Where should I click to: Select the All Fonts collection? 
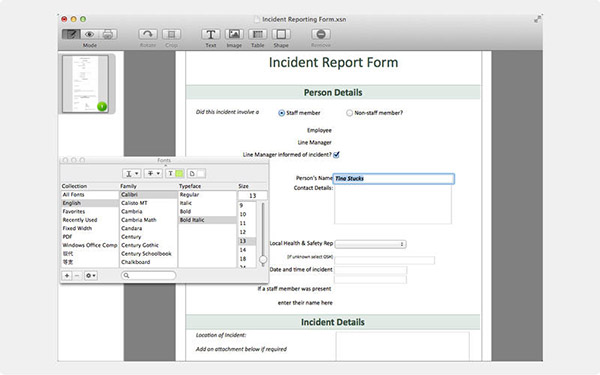(90, 195)
